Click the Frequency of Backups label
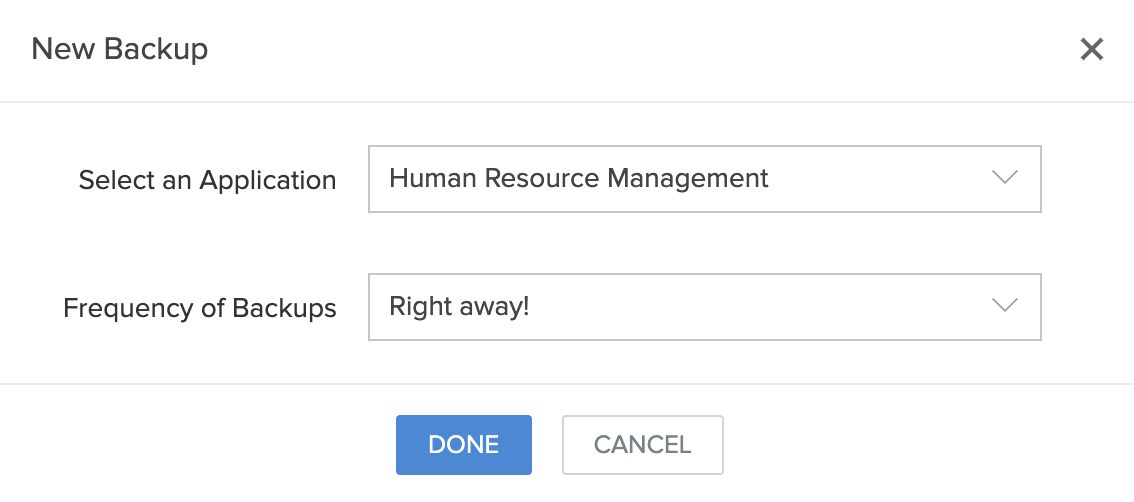The image size is (1134, 502). click(199, 308)
